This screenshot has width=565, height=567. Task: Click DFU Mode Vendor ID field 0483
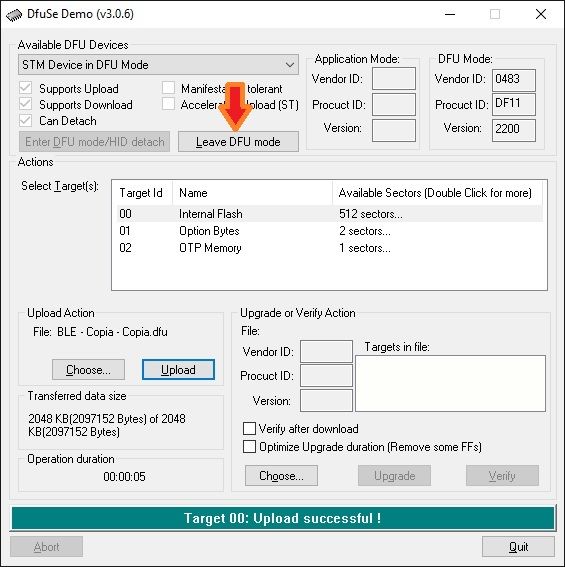[x=514, y=80]
